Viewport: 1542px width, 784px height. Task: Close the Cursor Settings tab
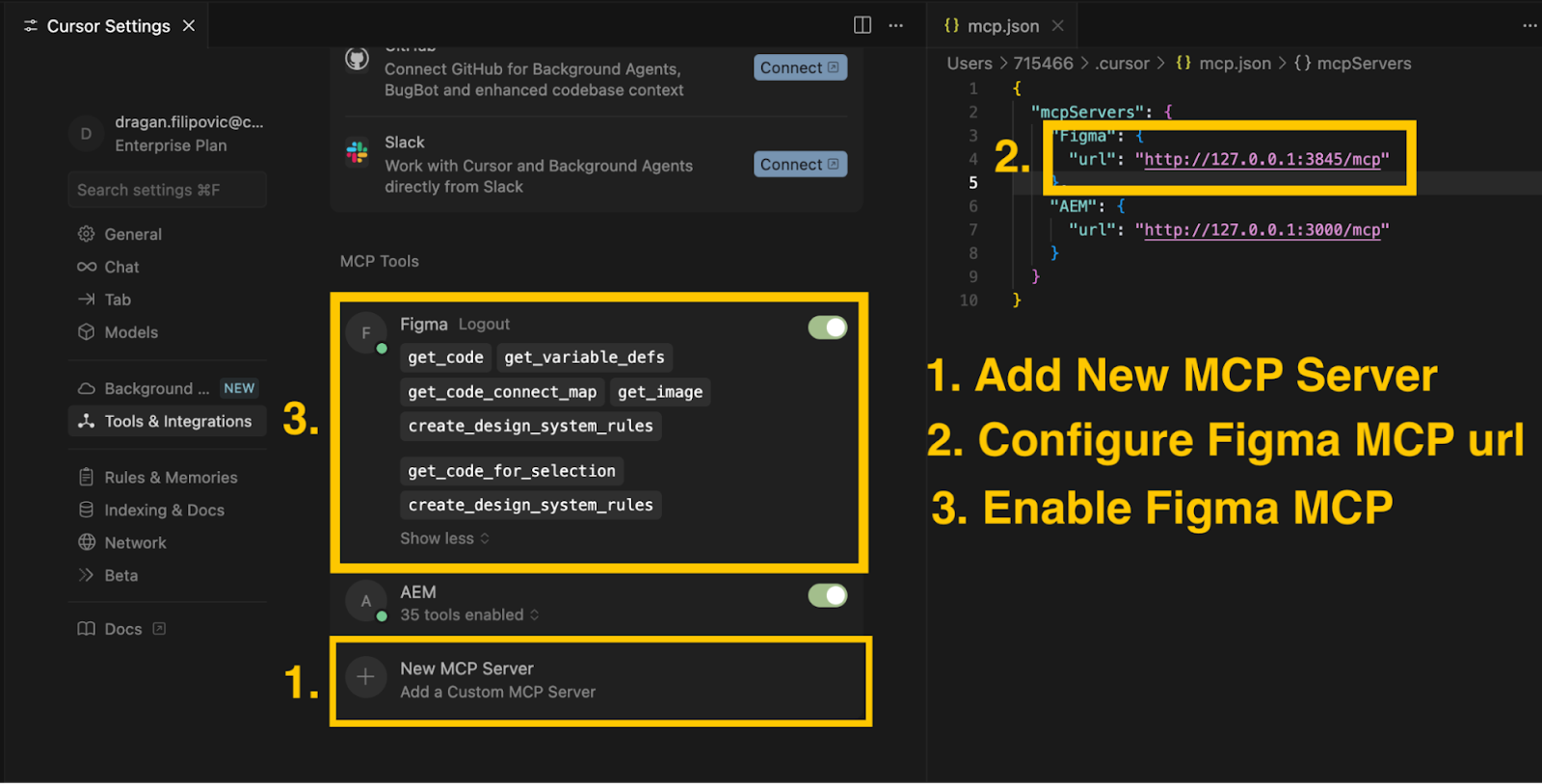[189, 26]
